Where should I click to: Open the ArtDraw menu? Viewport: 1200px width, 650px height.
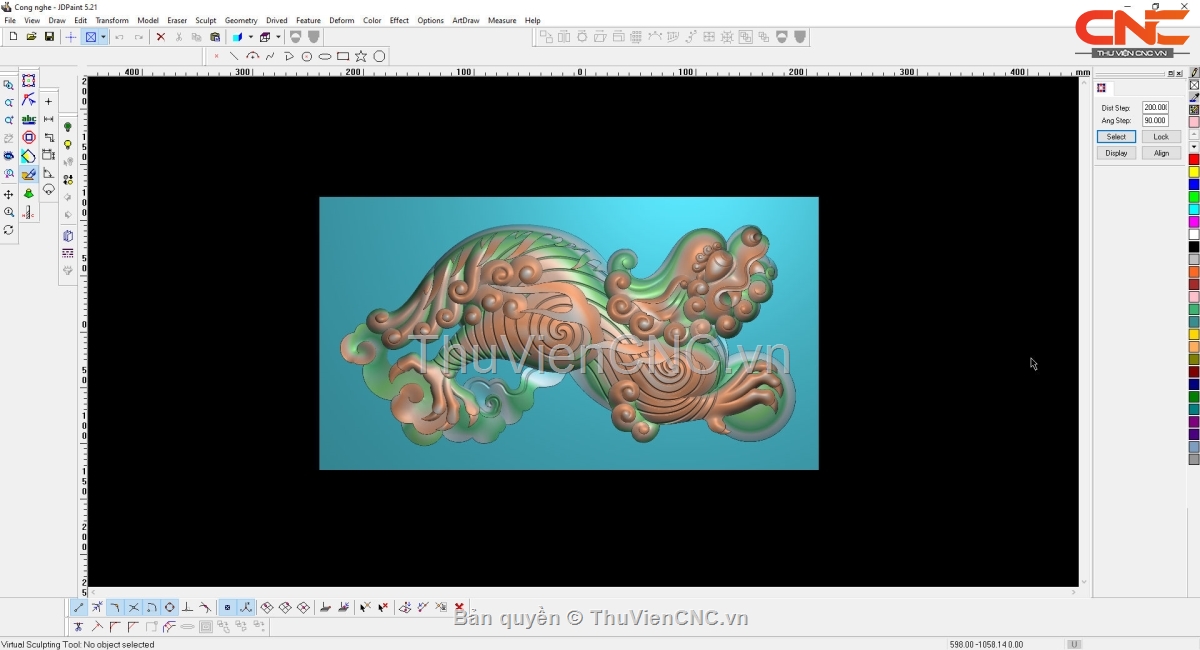click(465, 20)
